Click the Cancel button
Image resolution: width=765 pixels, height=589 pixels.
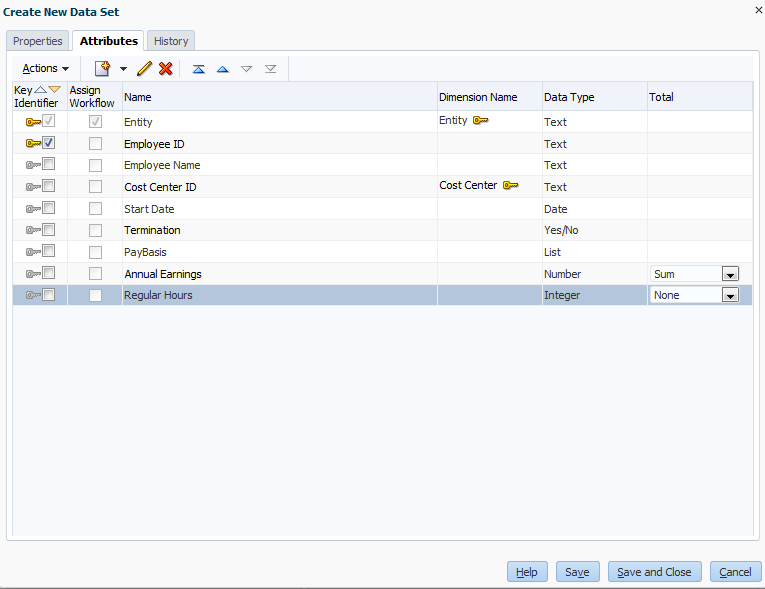coord(735,572)
